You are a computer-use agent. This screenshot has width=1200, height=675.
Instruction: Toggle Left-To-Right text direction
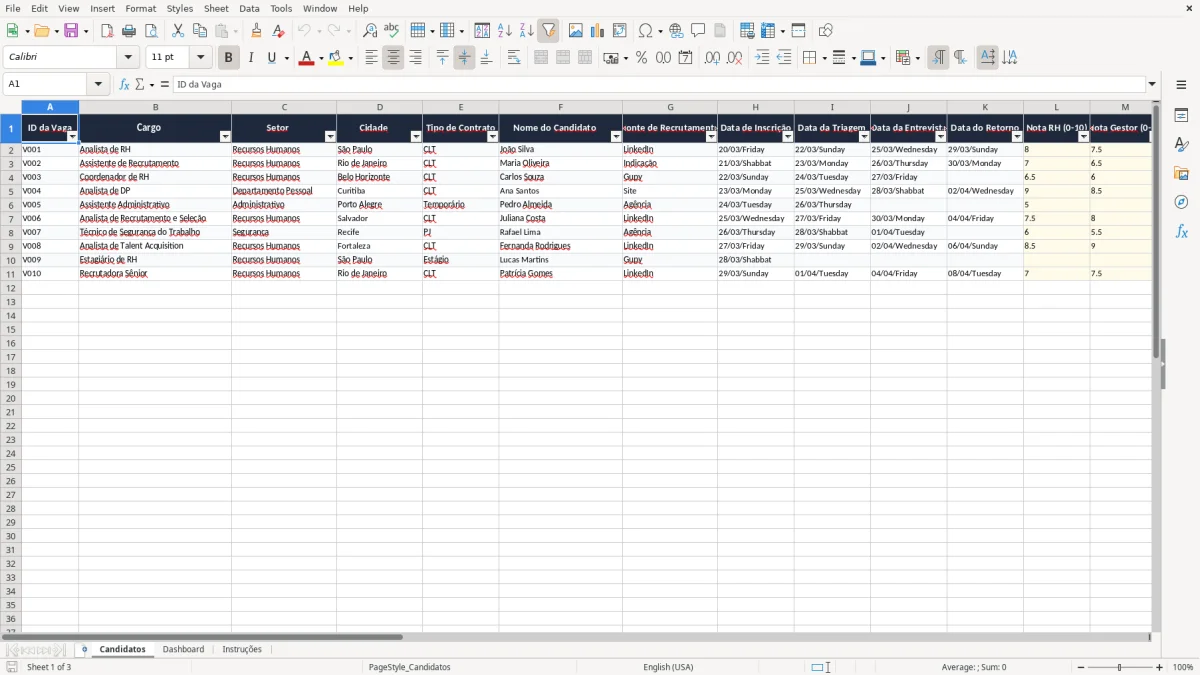[x=938, y=58]
